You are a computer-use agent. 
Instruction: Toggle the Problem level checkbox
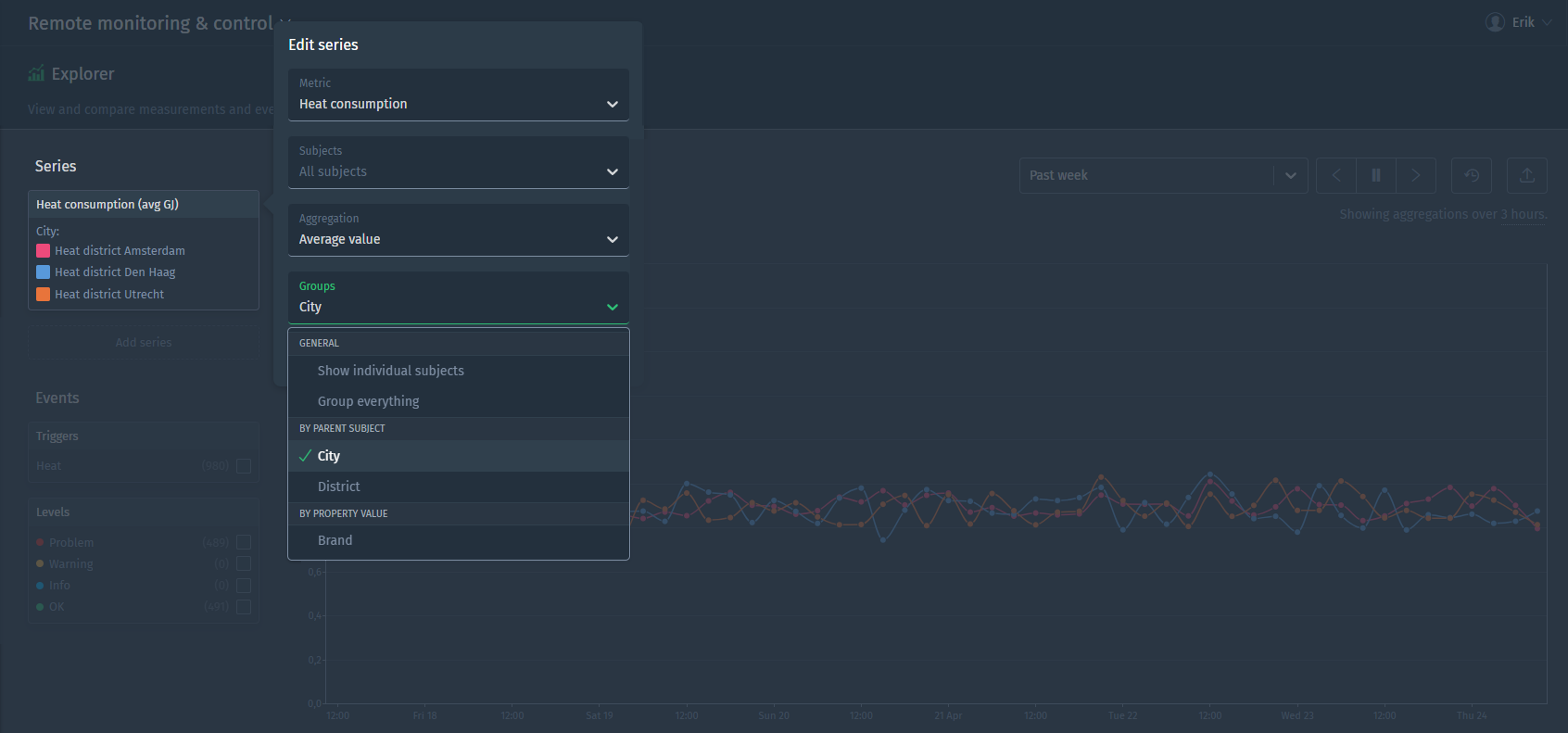tap(244, 542)
